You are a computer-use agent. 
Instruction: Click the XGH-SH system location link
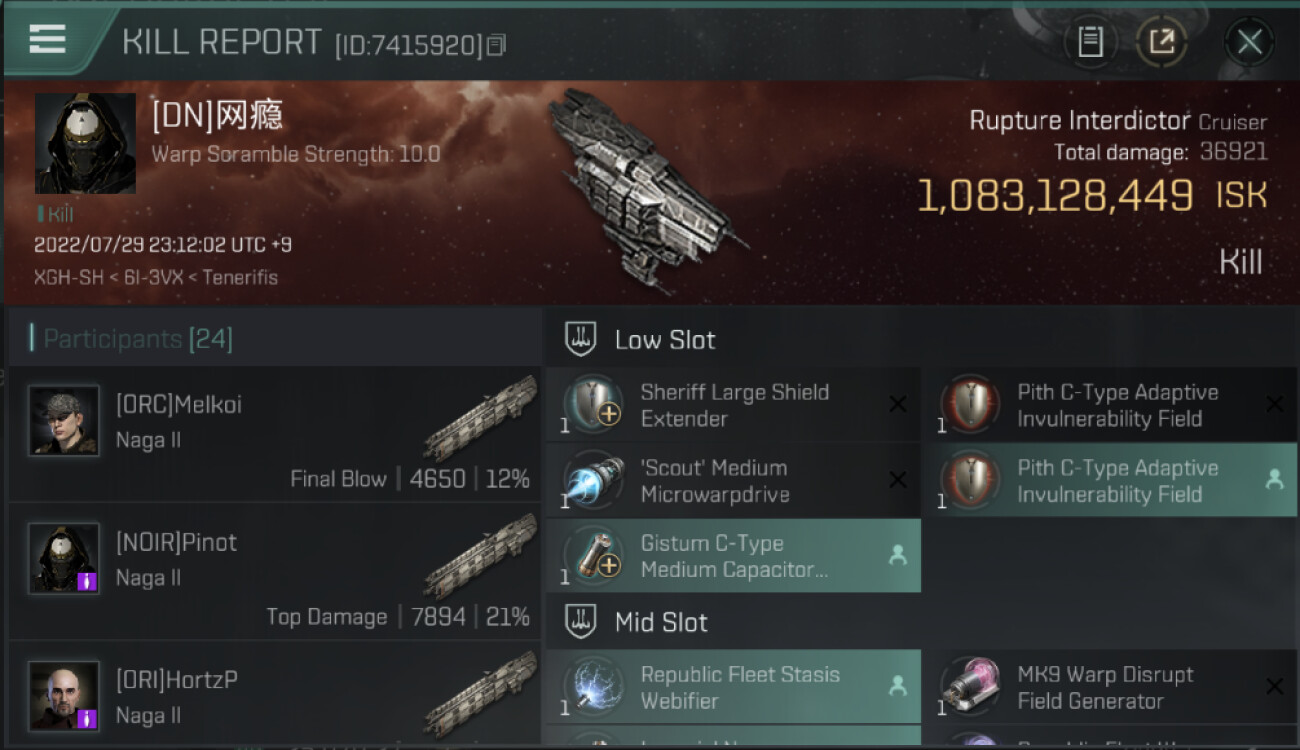69,277
